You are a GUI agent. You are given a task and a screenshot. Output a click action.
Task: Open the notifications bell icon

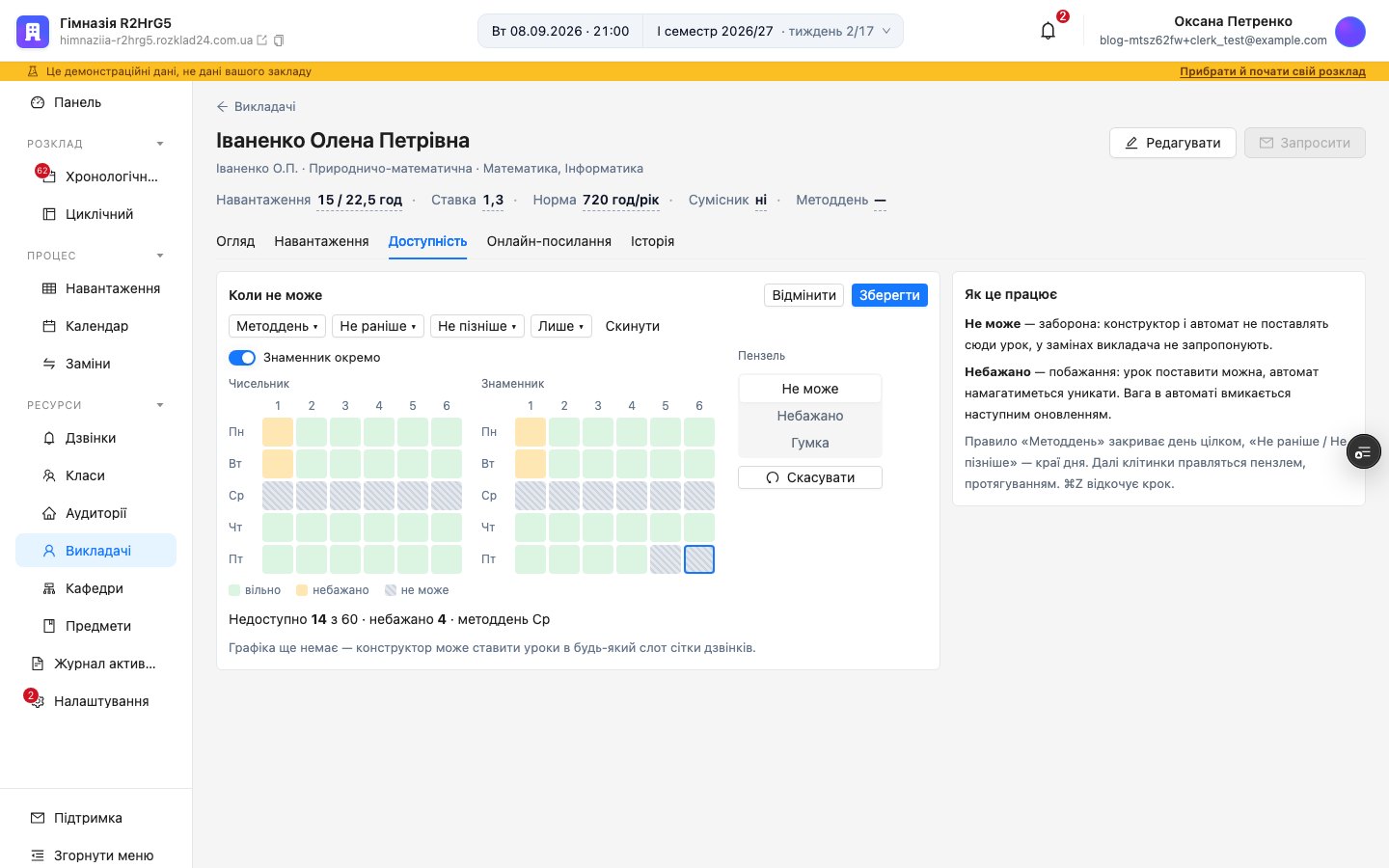pos(1049,31)
